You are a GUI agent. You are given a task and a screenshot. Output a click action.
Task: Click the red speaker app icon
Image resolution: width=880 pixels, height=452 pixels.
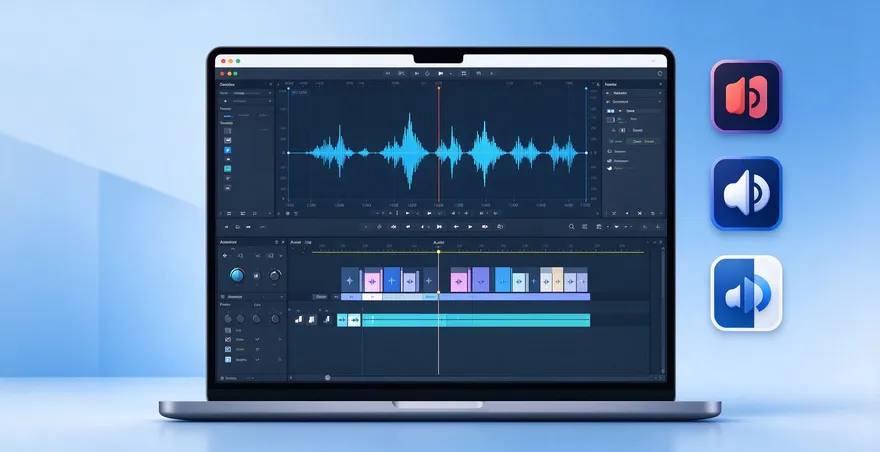tap(746, 97)
